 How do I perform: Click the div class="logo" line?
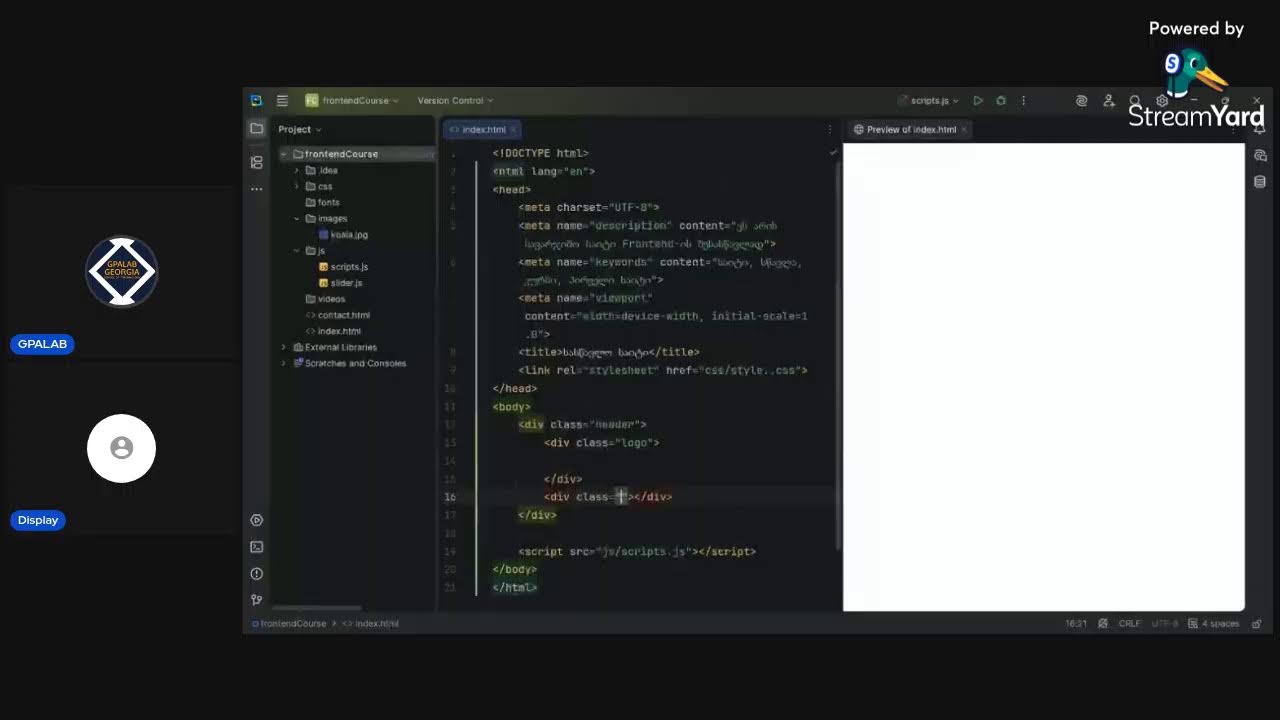coord(601,442)
